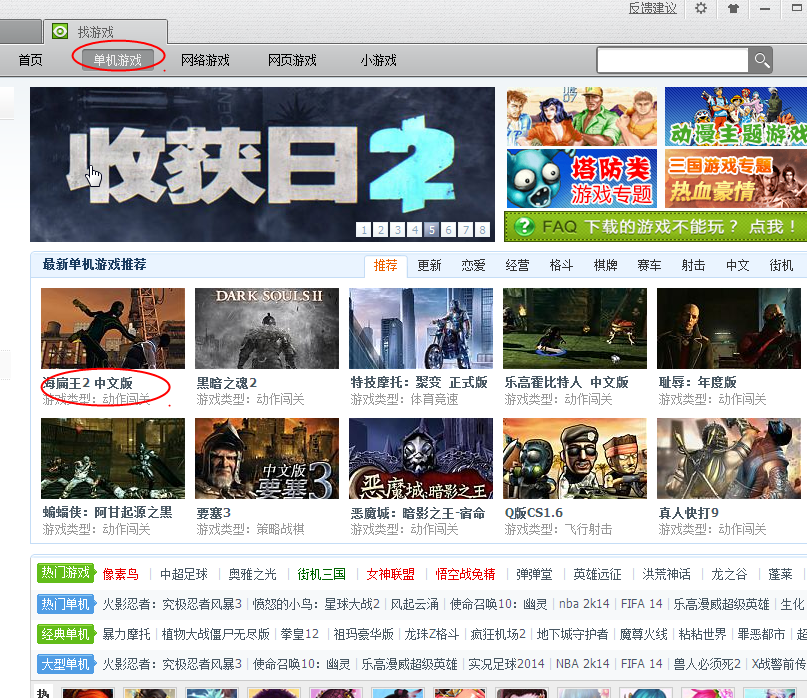Click the 经典单机 green label
This screenshot has width=807, height=698.
[65, 634]
